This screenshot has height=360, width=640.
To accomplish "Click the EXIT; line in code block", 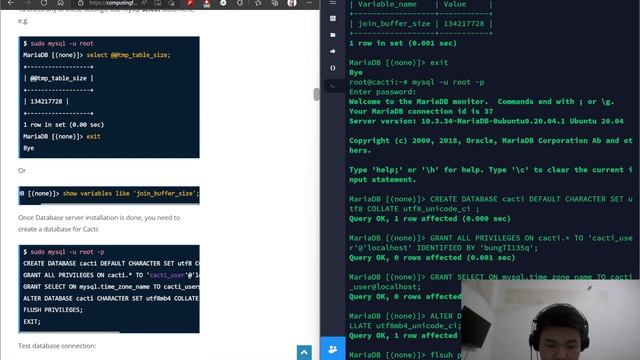I will click(32, 322).
